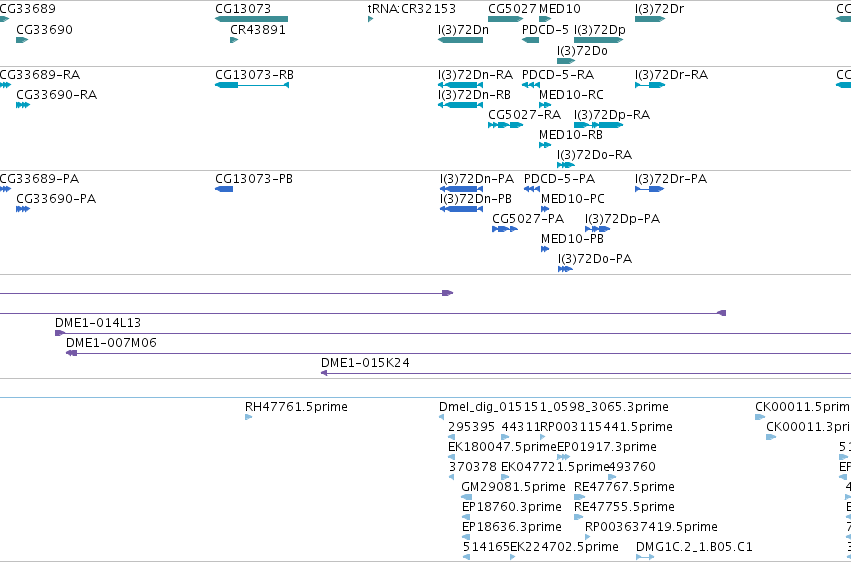Select the CG5027-RA transcript label
The image size is (851, 562).
tap(524, 115)
